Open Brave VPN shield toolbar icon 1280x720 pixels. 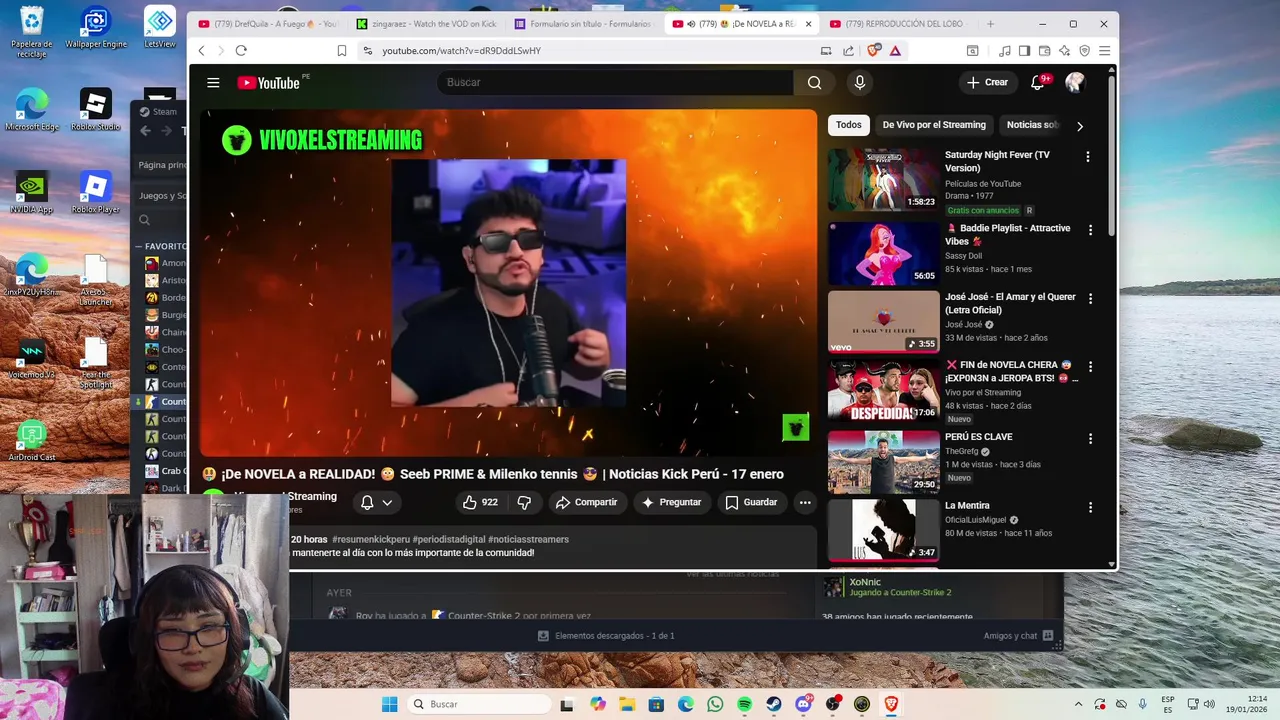(1084, 50)
